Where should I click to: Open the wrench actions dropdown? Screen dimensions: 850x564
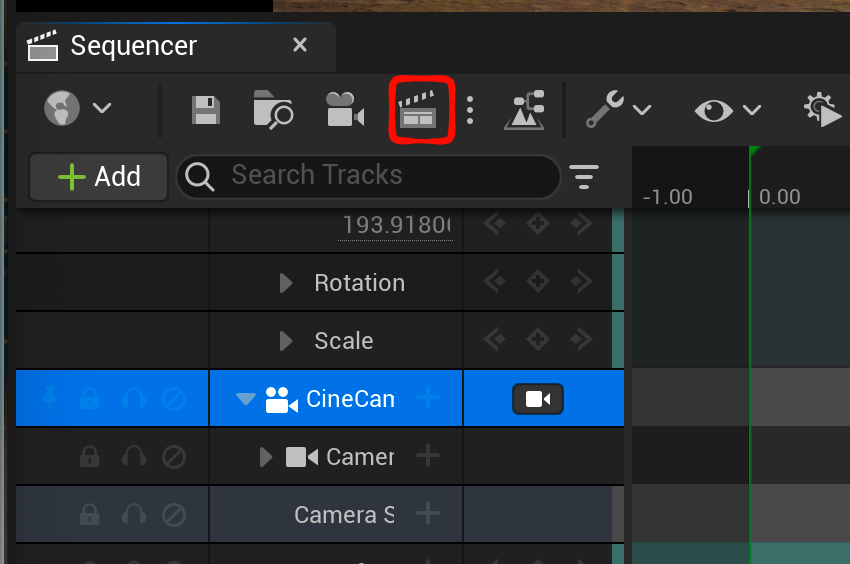pyautogui.click(x=618, y=109)
